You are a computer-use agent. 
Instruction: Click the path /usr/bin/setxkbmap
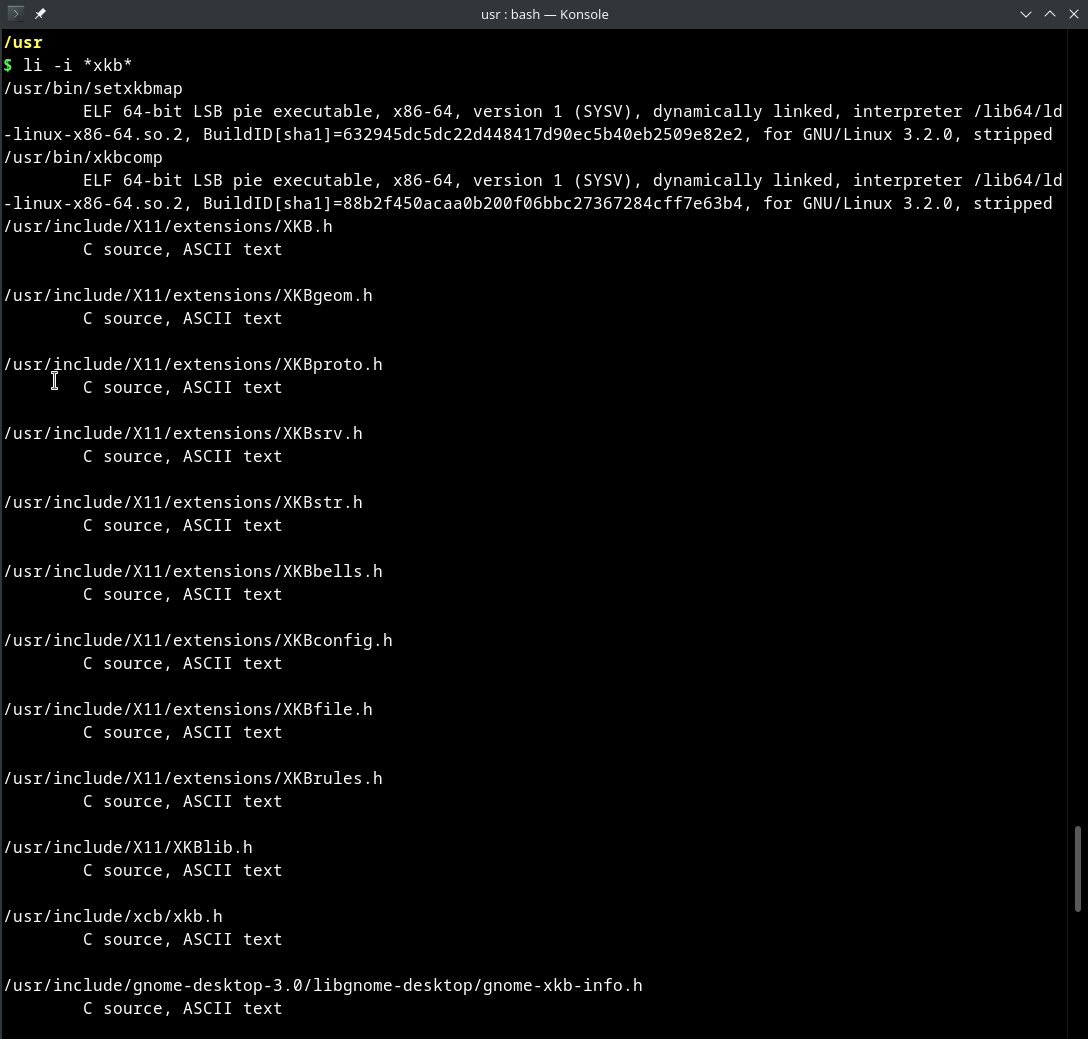pyautogui.click(x=93, y=88)
